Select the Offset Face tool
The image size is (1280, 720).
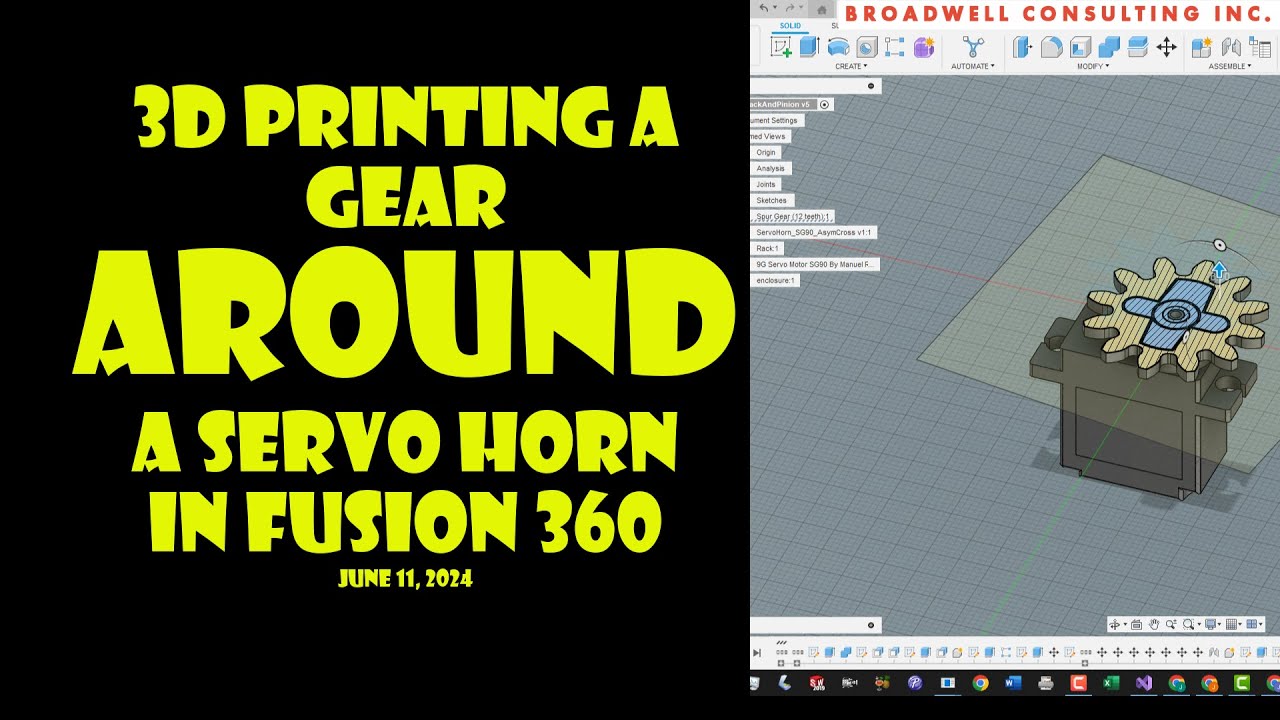point(1137,47)
